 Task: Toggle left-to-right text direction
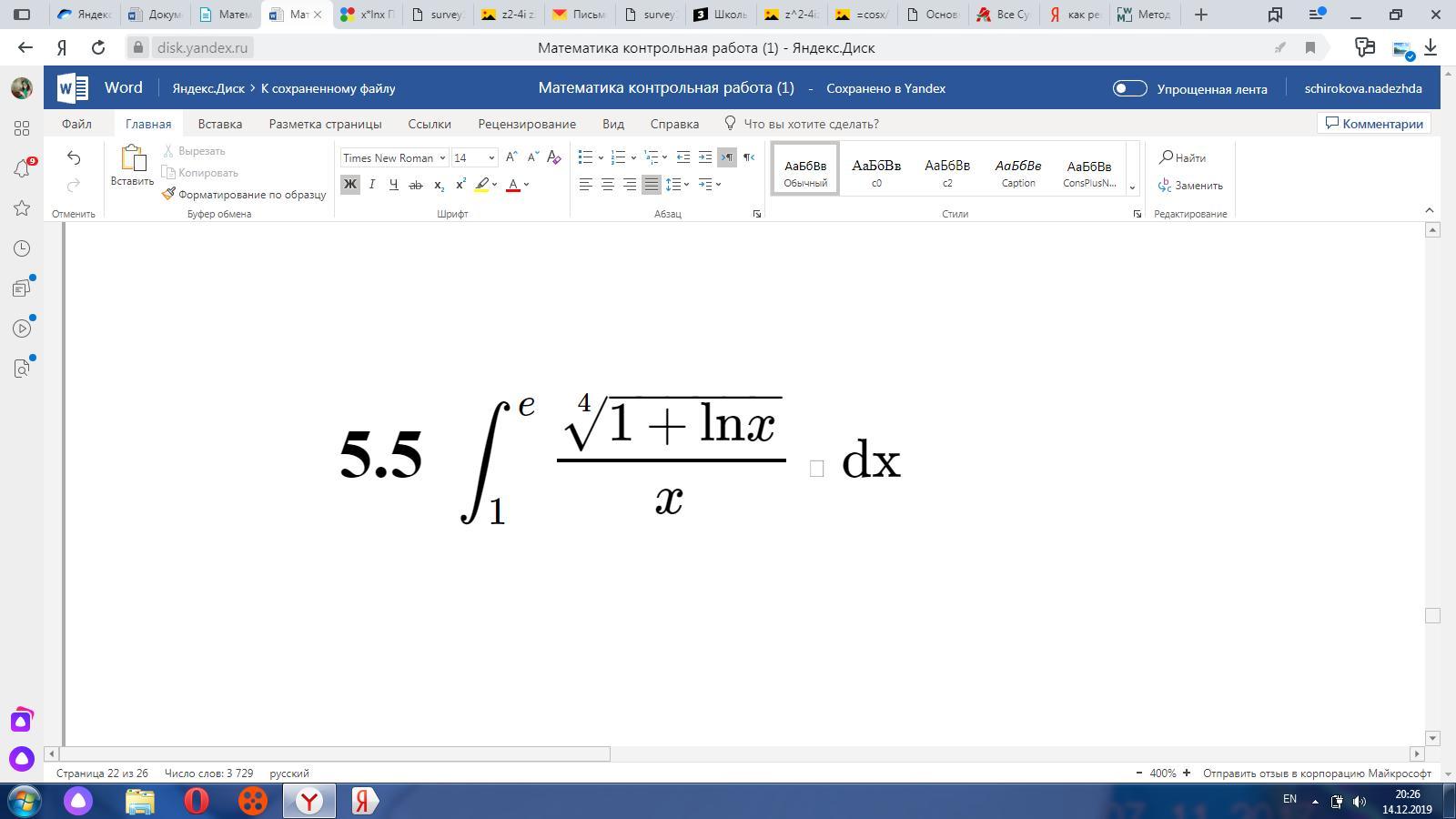click(x=727, y=157)
